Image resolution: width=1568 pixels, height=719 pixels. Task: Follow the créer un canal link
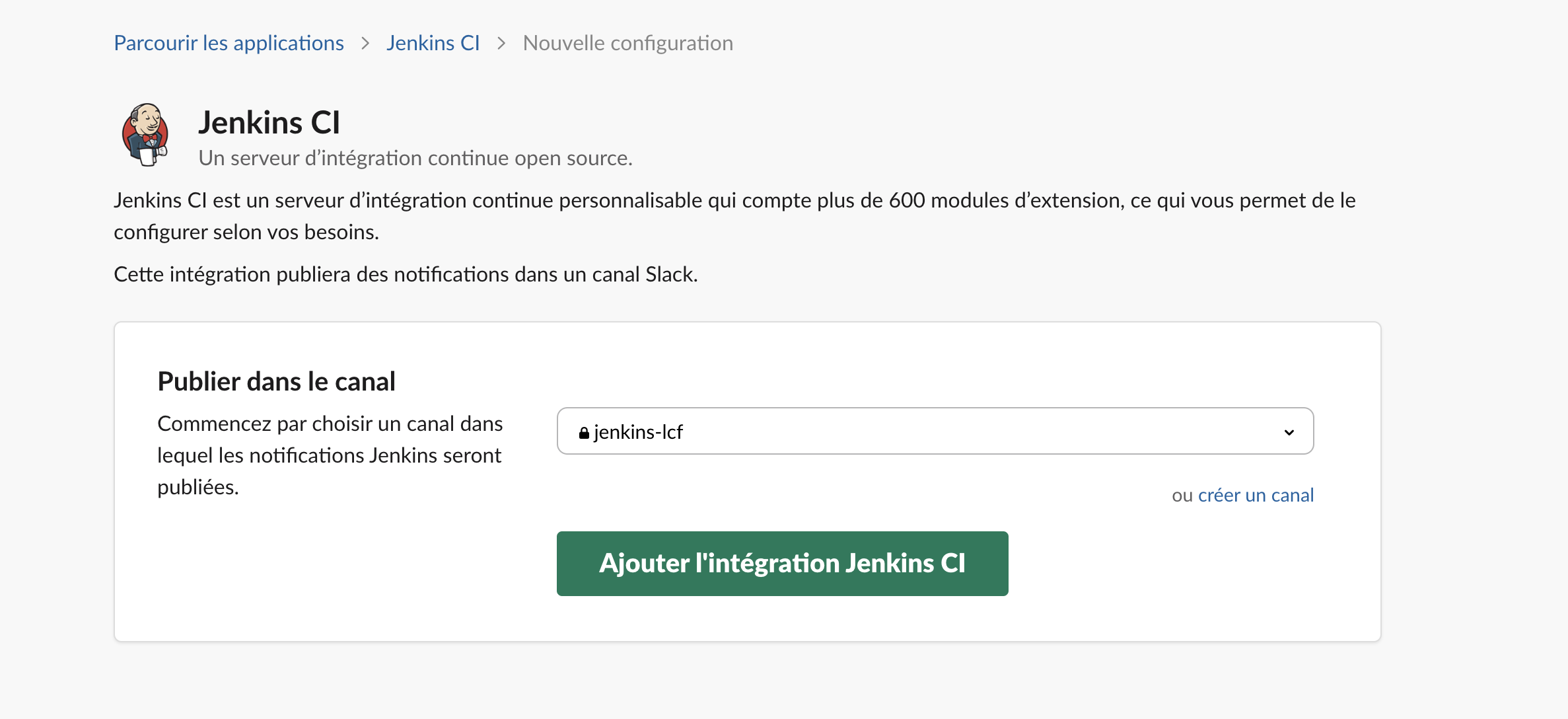1256,495
